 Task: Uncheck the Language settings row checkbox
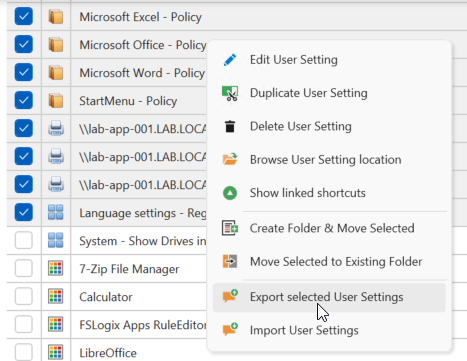[x=24, y=212]
